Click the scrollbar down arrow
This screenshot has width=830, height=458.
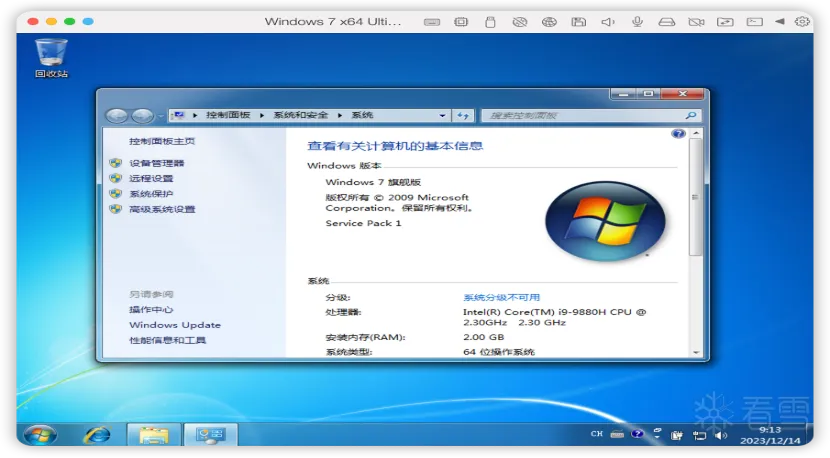pos(696,352)
